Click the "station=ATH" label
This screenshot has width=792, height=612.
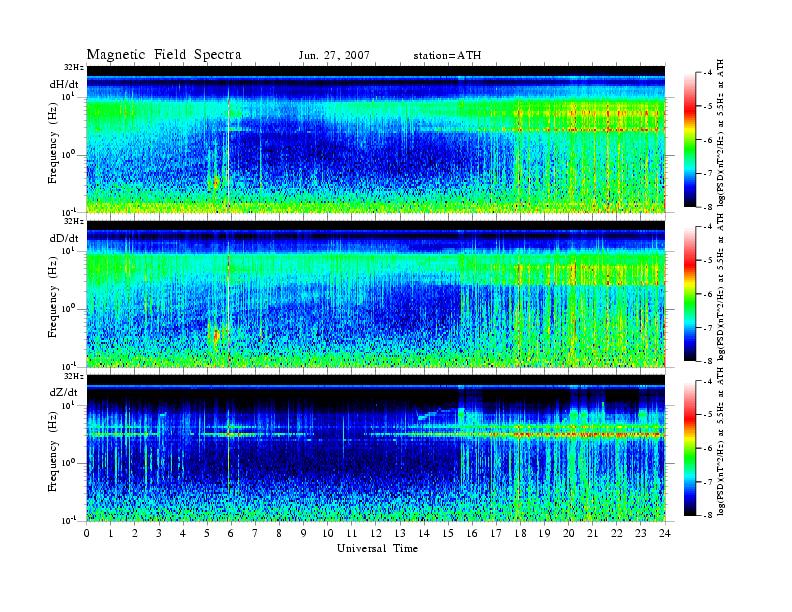[447, 56]
